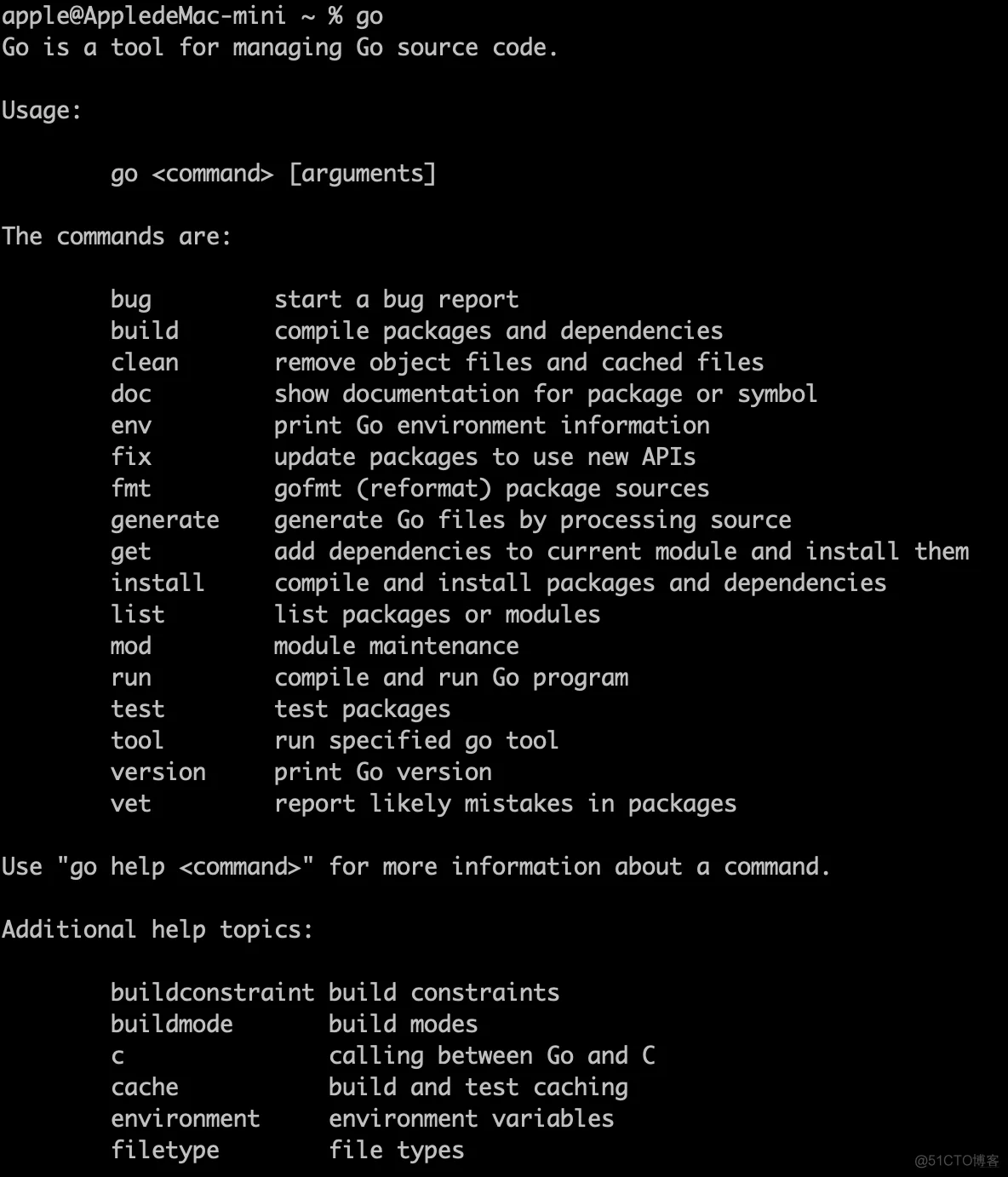Click the 51CTO watermark text
1008x1177 pixels.
[957, 1160]
